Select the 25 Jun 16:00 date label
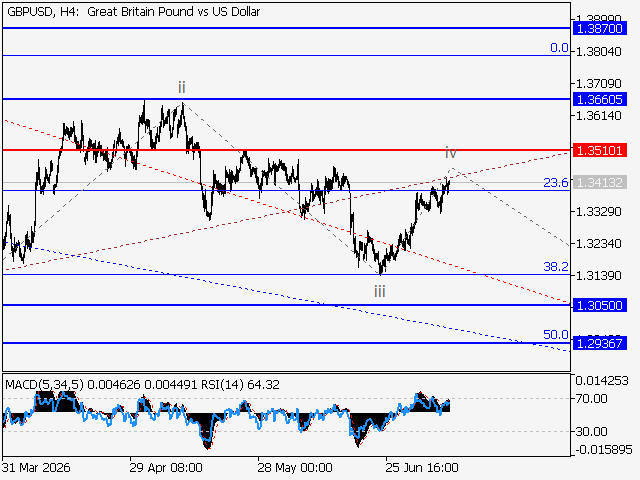This screenshot has height=480, width=640. pyautogui.click(x=422, y=467)
